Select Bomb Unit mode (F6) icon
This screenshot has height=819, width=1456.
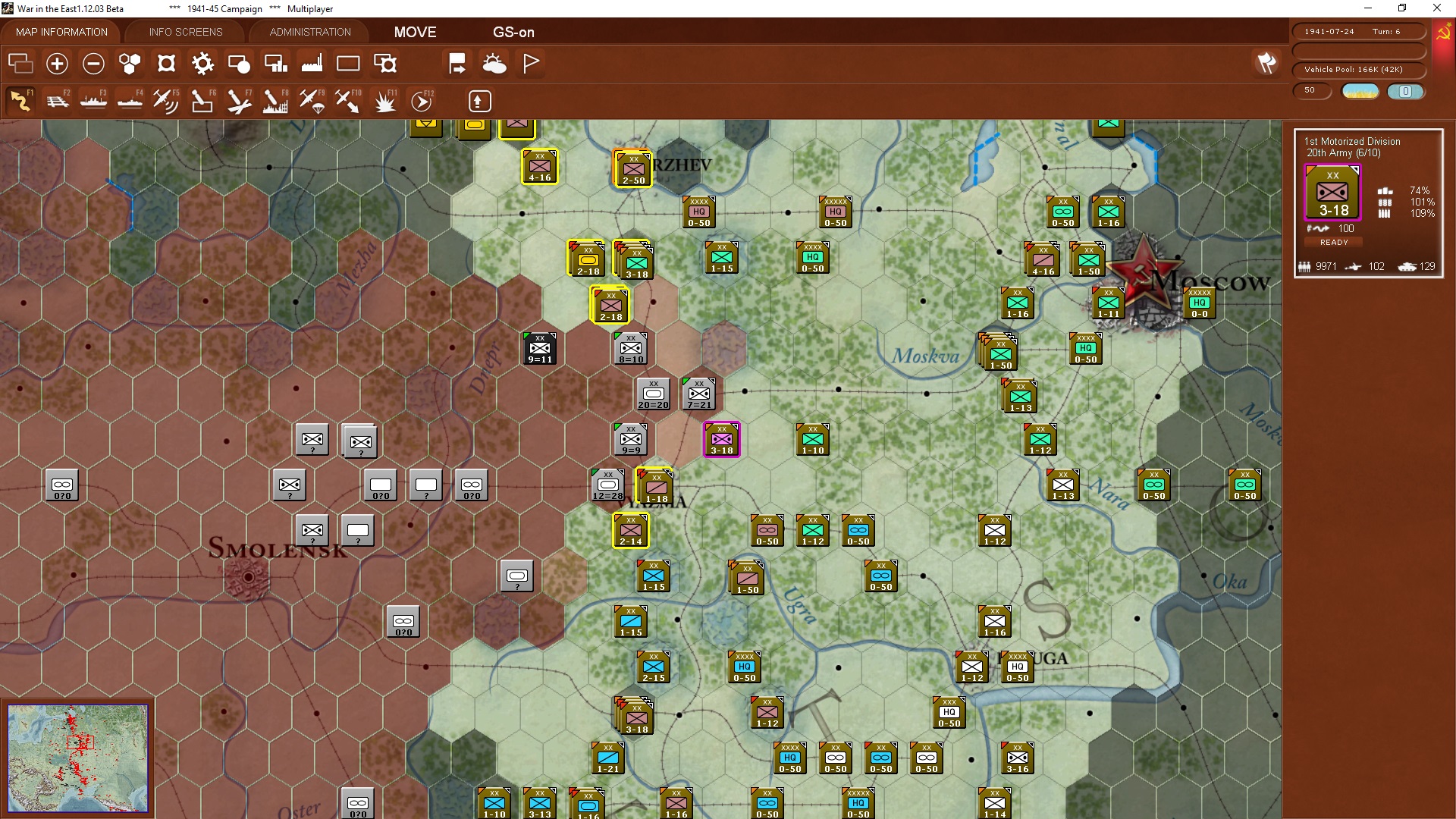202,101
